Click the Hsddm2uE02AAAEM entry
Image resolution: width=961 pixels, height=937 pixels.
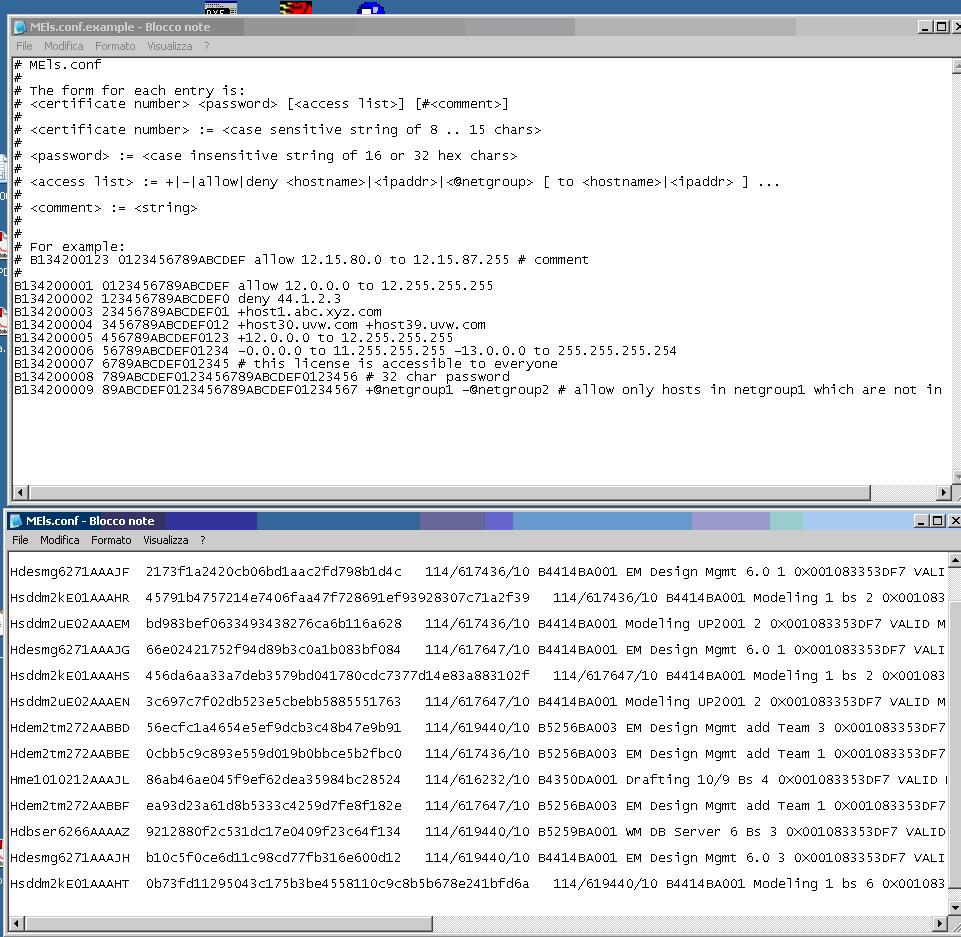(477, 624)
